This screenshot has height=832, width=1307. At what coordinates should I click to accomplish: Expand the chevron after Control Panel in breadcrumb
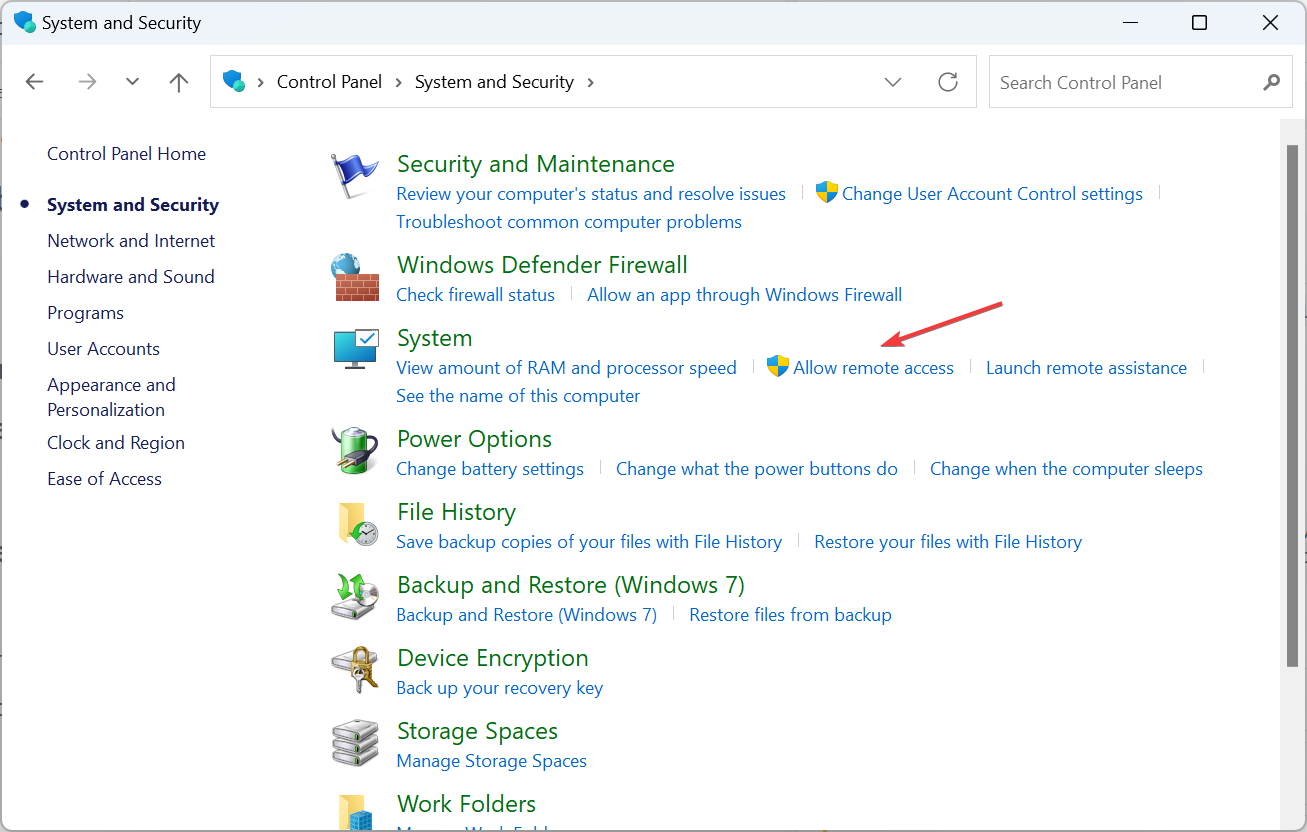point(398,82)
